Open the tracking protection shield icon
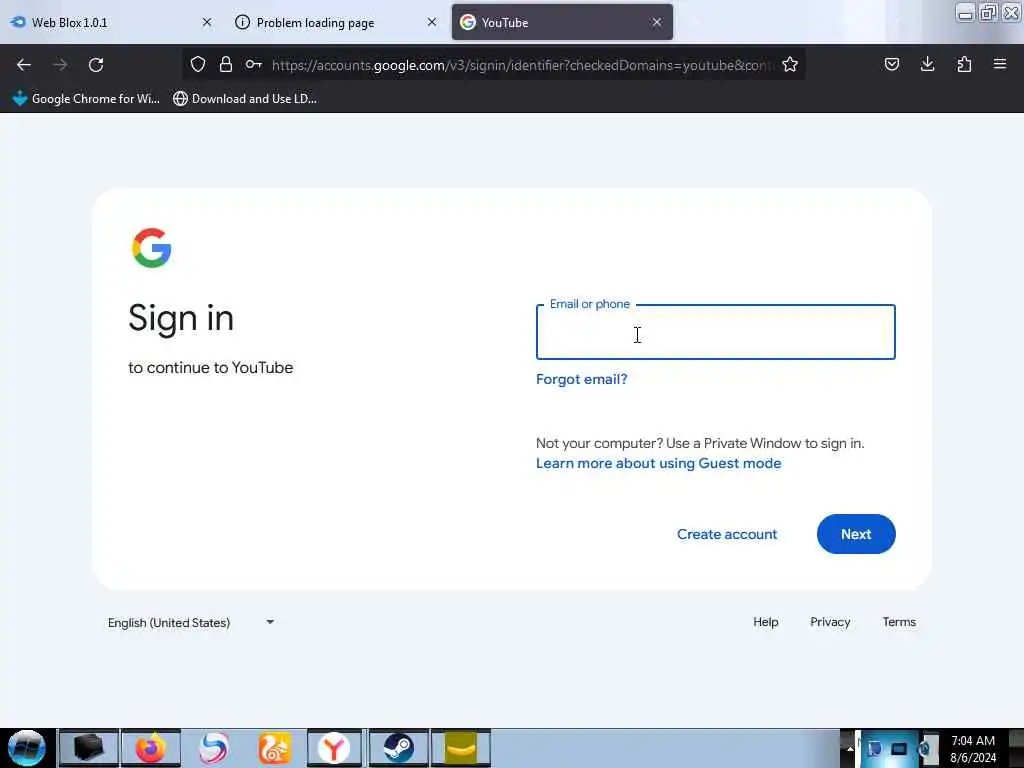This screenshot has width=1024, height=768. [198, 64]
